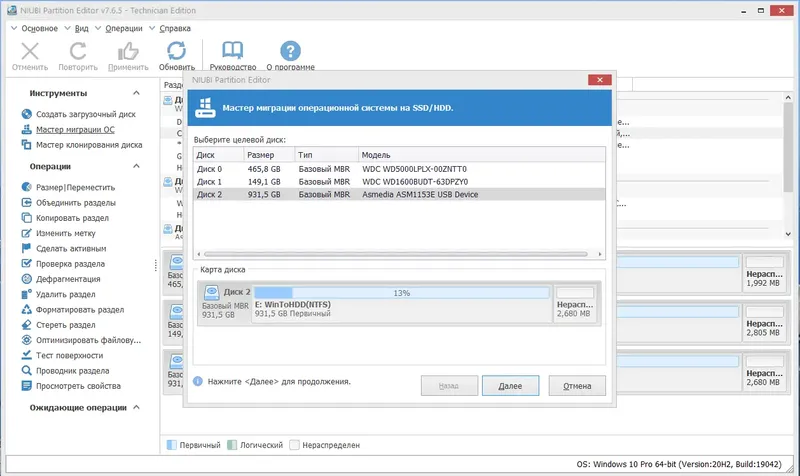Click scroll-down arrow in main partition list

pos(788,234)
